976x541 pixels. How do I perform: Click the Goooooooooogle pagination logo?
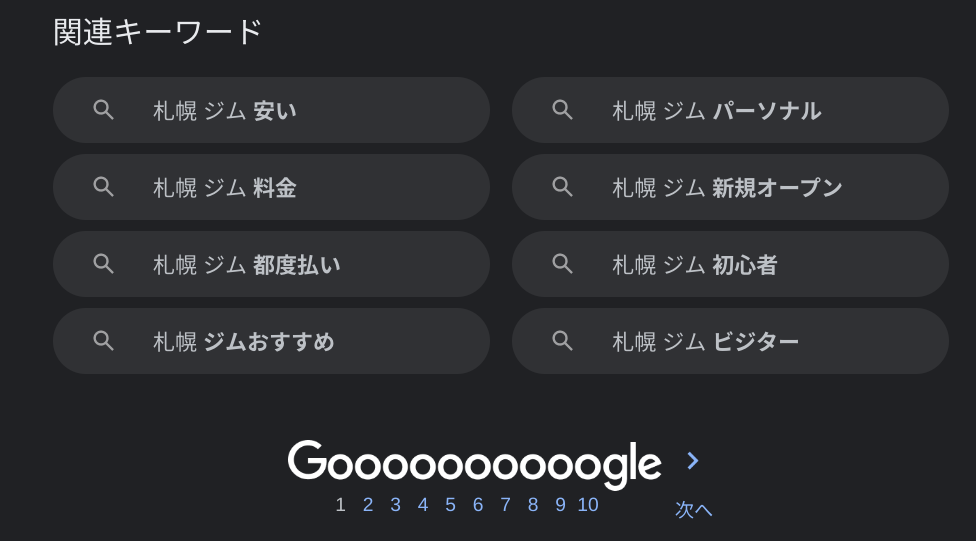point(474,463)
